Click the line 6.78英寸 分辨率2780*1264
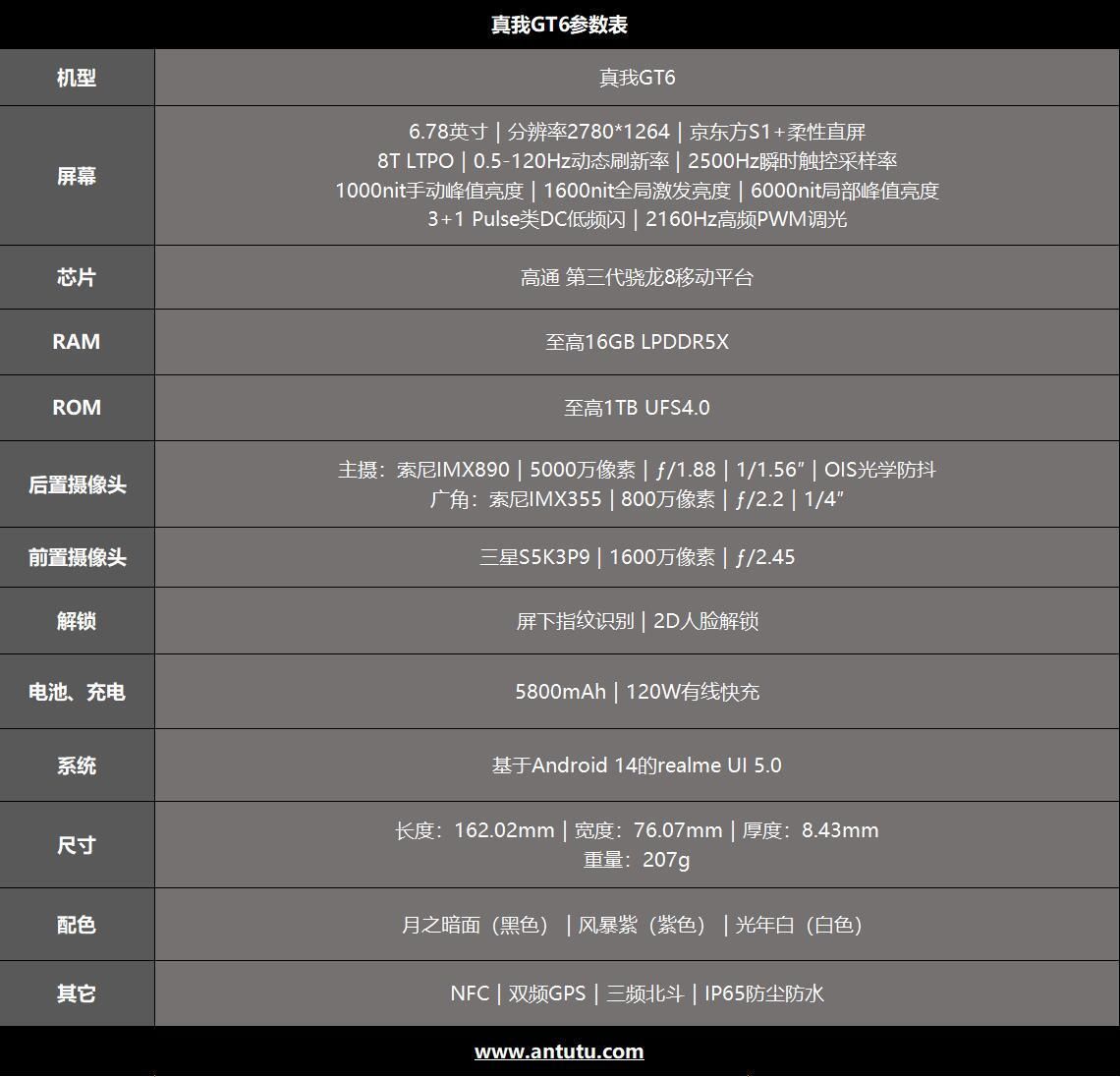This screenshot has height=1077, width=1120. 638,132
